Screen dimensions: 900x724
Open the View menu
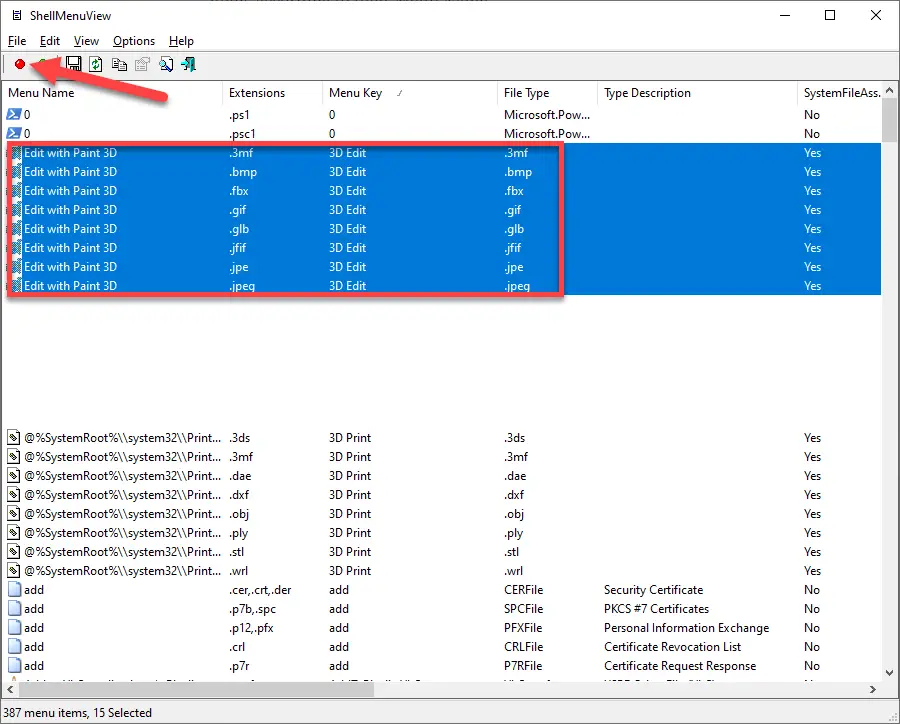pyautogui.click(x=86, y=41)
